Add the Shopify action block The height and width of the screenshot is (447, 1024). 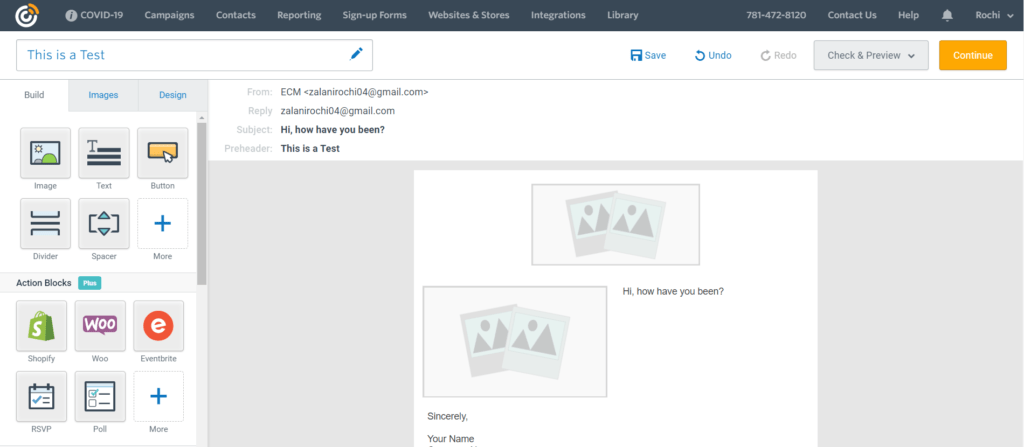click(x=41, y=325)
